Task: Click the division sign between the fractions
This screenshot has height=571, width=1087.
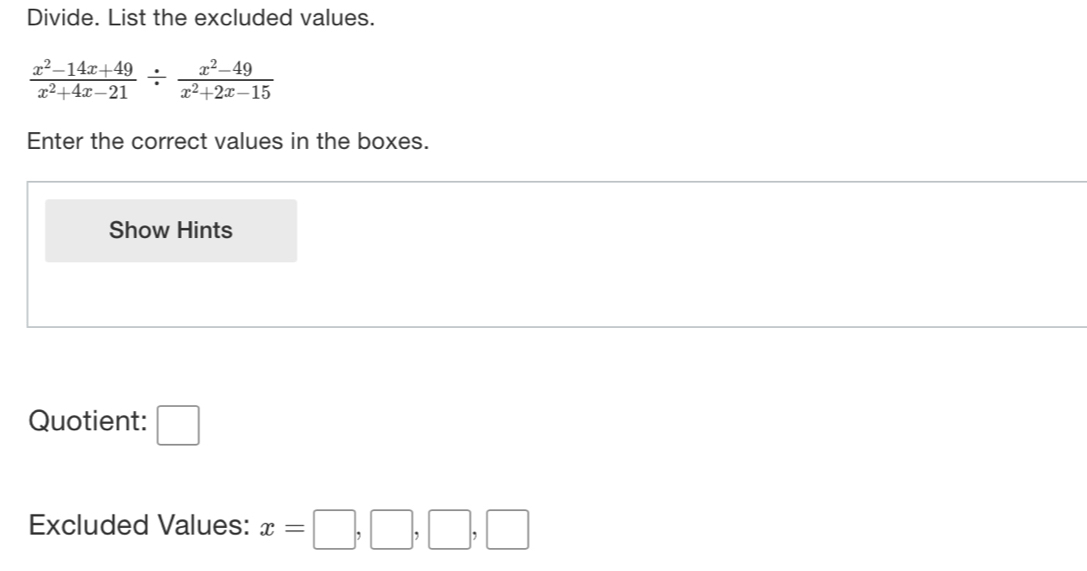Action: (157, 78)
